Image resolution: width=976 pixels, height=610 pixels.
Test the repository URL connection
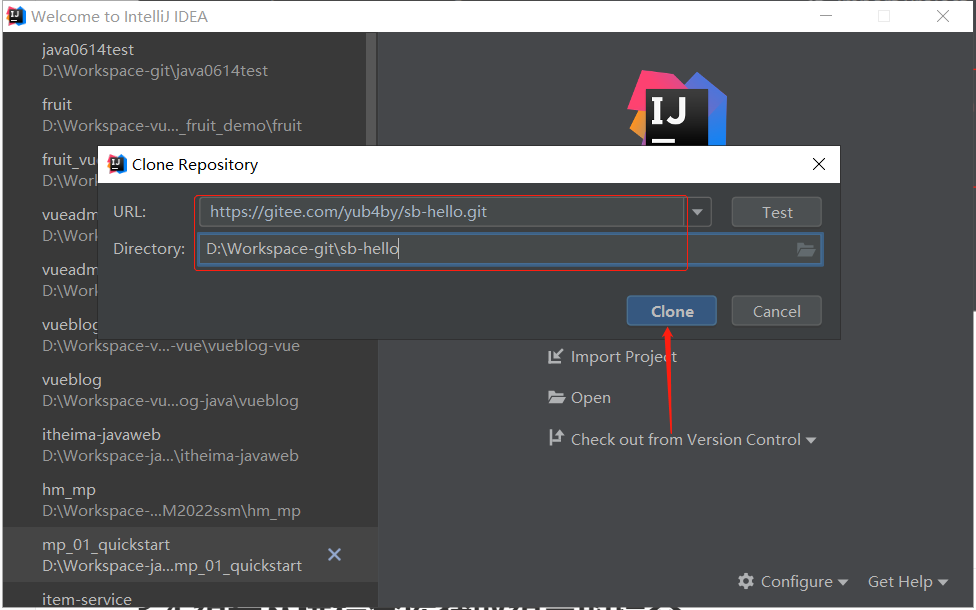point(776,212)
